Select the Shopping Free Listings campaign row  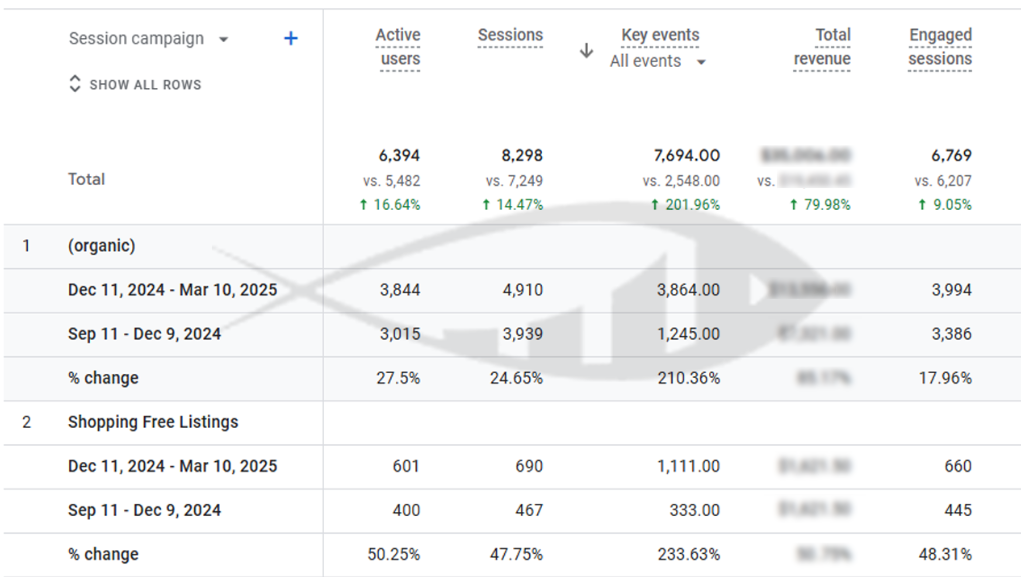153,422
